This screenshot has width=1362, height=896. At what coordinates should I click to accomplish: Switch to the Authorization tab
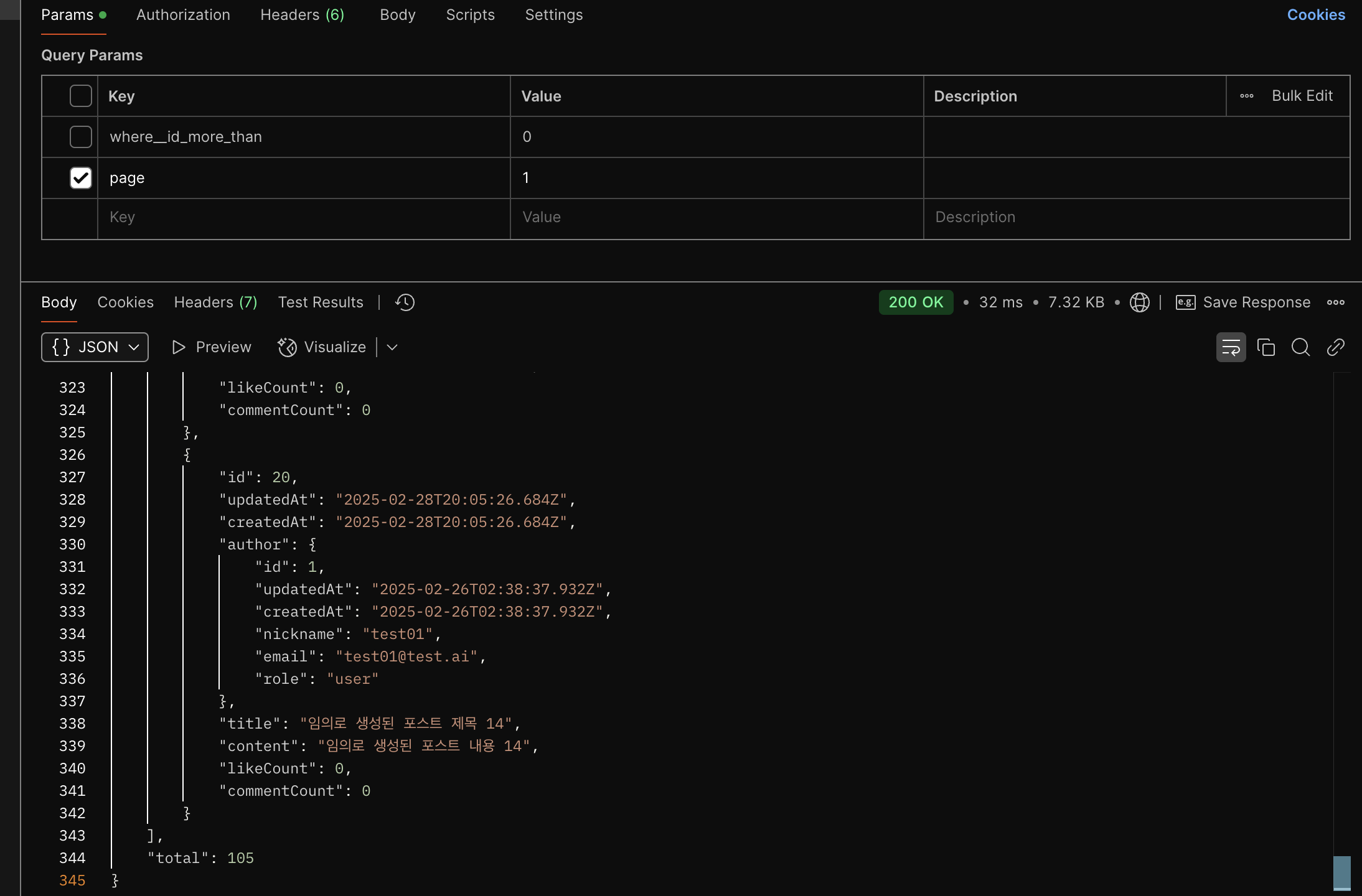pos(183,15)
